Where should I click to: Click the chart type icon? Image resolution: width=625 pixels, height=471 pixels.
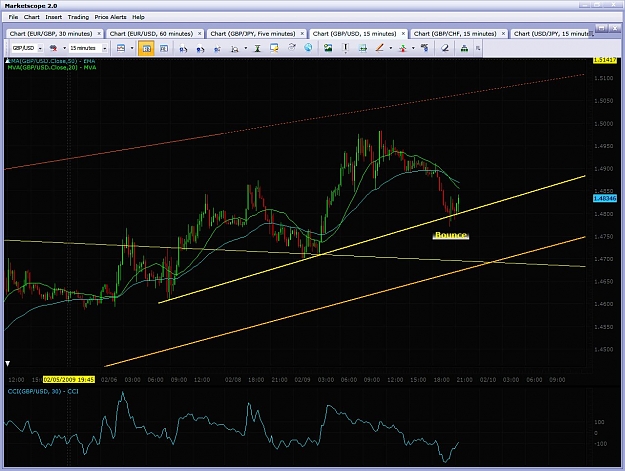[121, 48]
